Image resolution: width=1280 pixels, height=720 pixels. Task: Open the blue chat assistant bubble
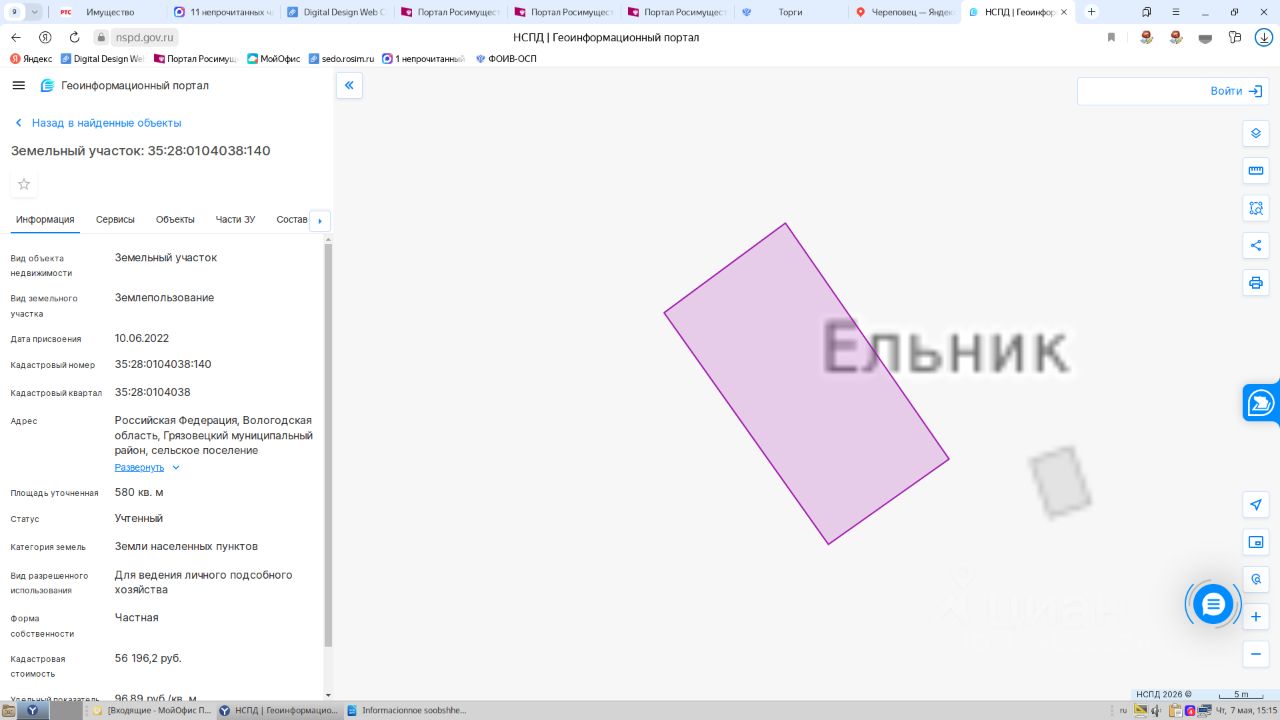click(1213, 605)
